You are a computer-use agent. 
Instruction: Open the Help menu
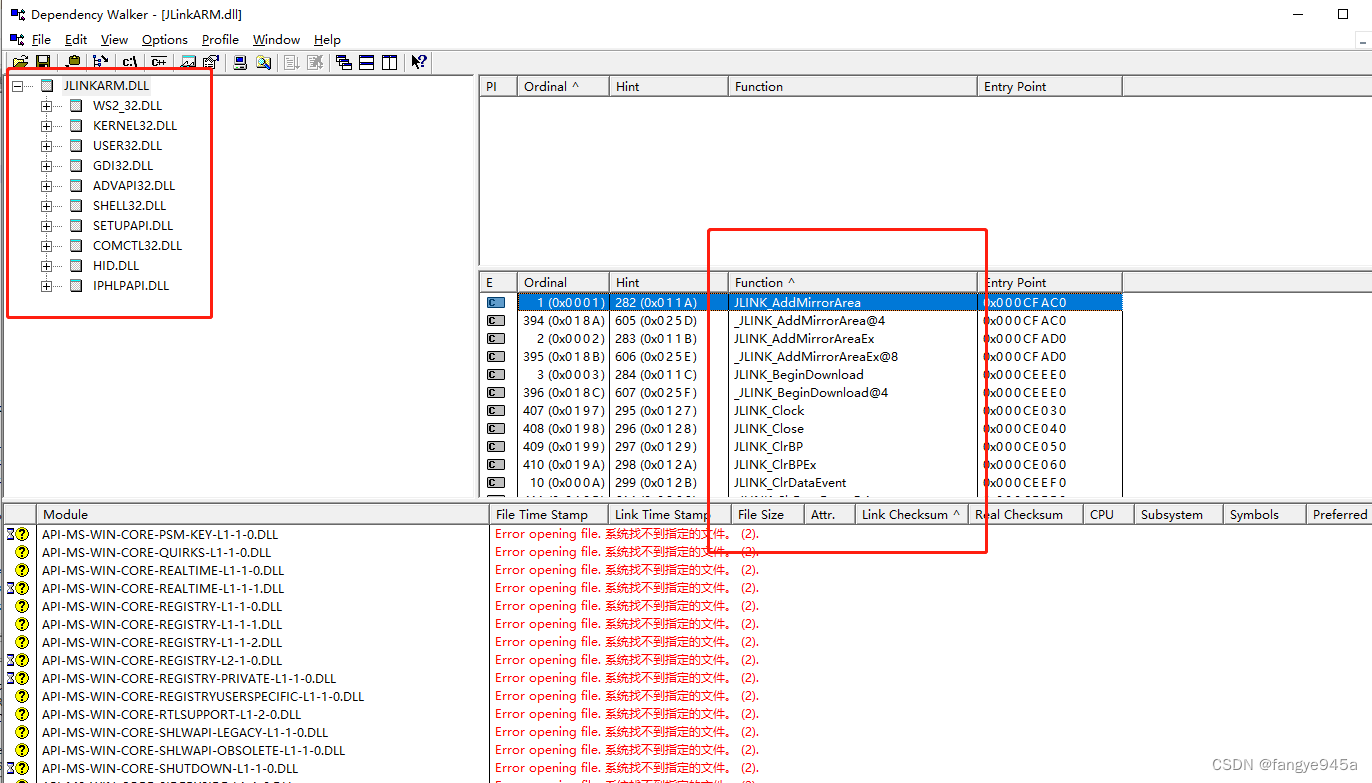327,40
